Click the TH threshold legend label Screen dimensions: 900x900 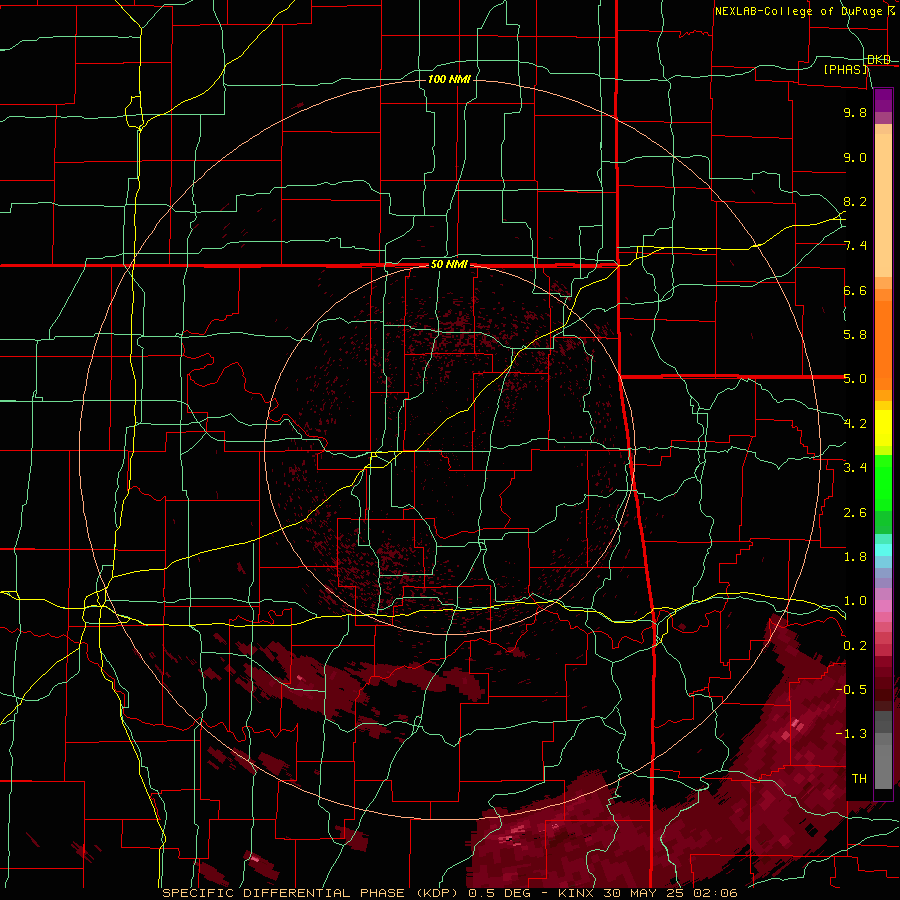coord(859,779)
